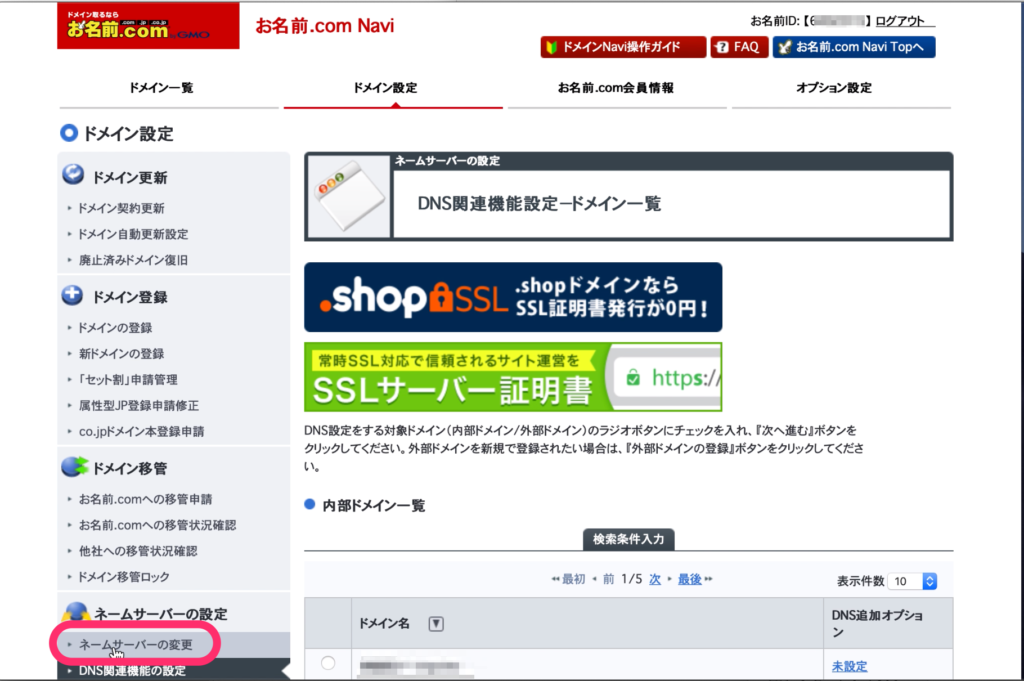Click the 未設定 DNS option link
The image size is (1024, 681).
pos(849,666)
